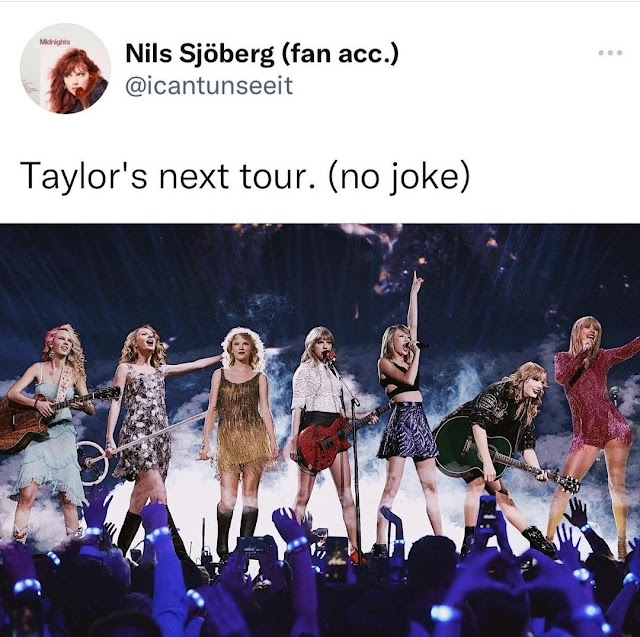Click the performer in the light blue ruffled dress
This screenshot has width=640, height=637.
pos(47,428)
